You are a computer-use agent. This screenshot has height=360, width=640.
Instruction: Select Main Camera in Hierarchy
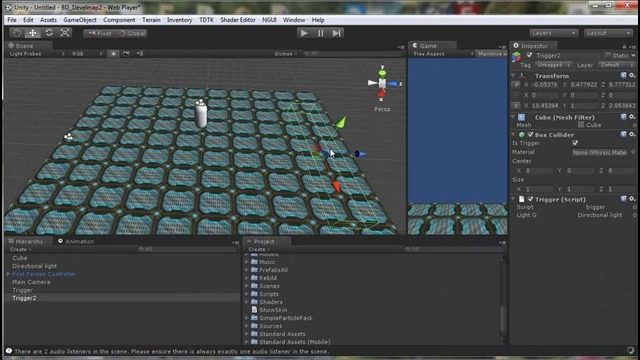[31, 282]
